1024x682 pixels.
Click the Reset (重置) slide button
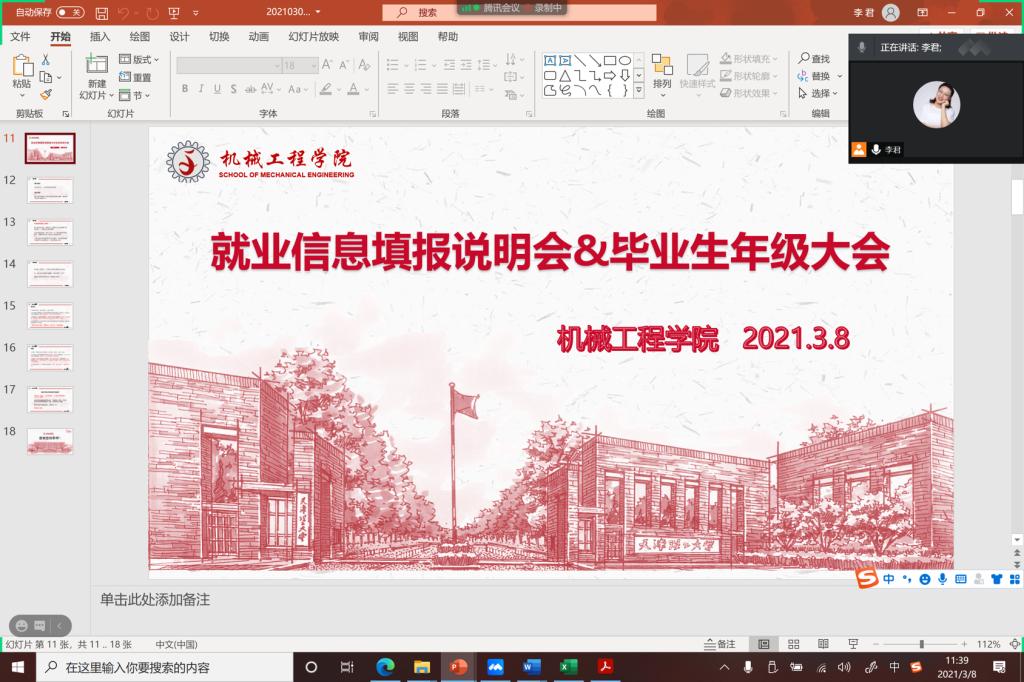tap(136, 77)
